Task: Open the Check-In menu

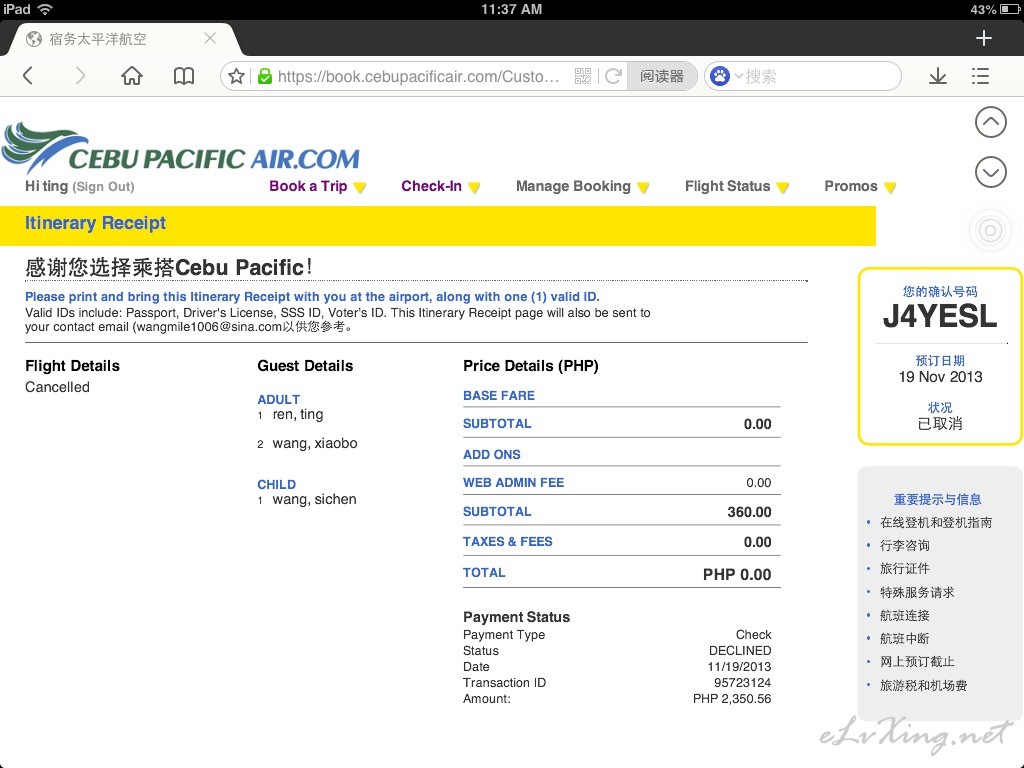Action: 431,186
